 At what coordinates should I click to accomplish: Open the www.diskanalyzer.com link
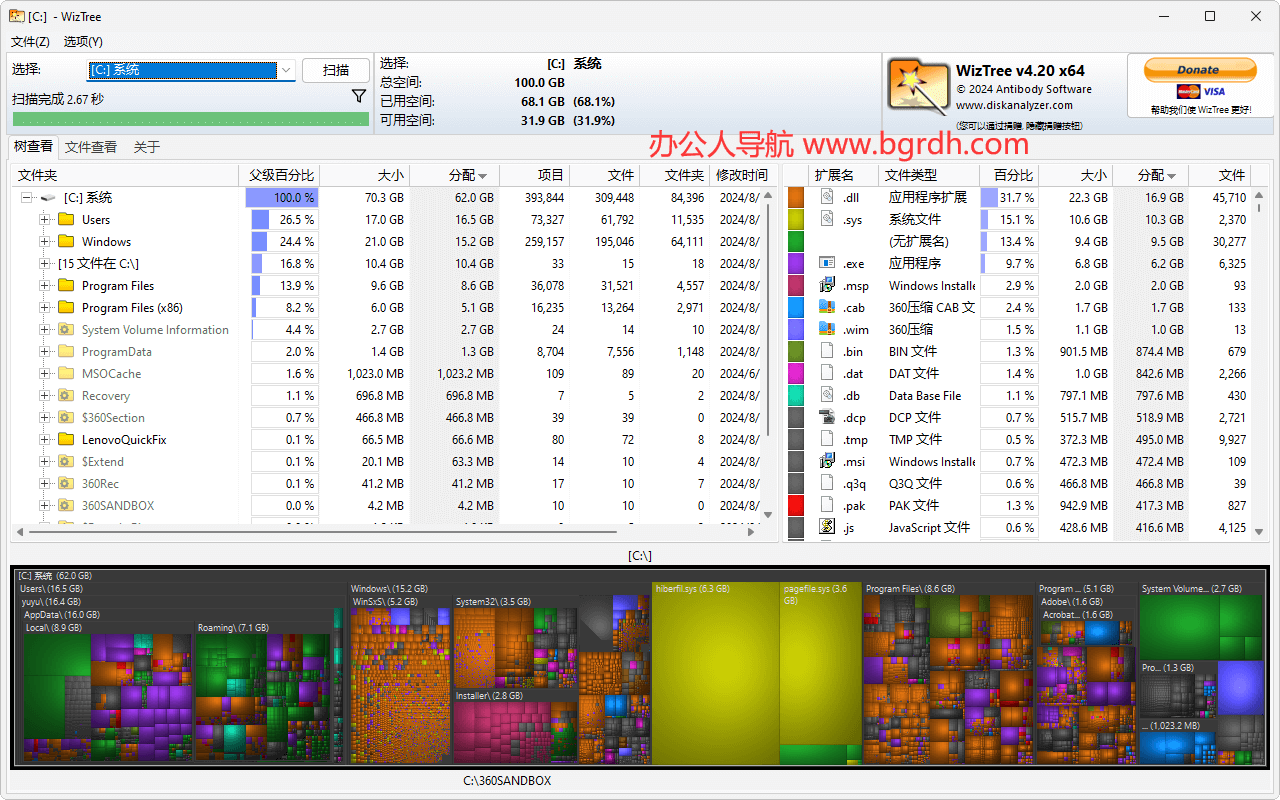tap(1013, 104)
